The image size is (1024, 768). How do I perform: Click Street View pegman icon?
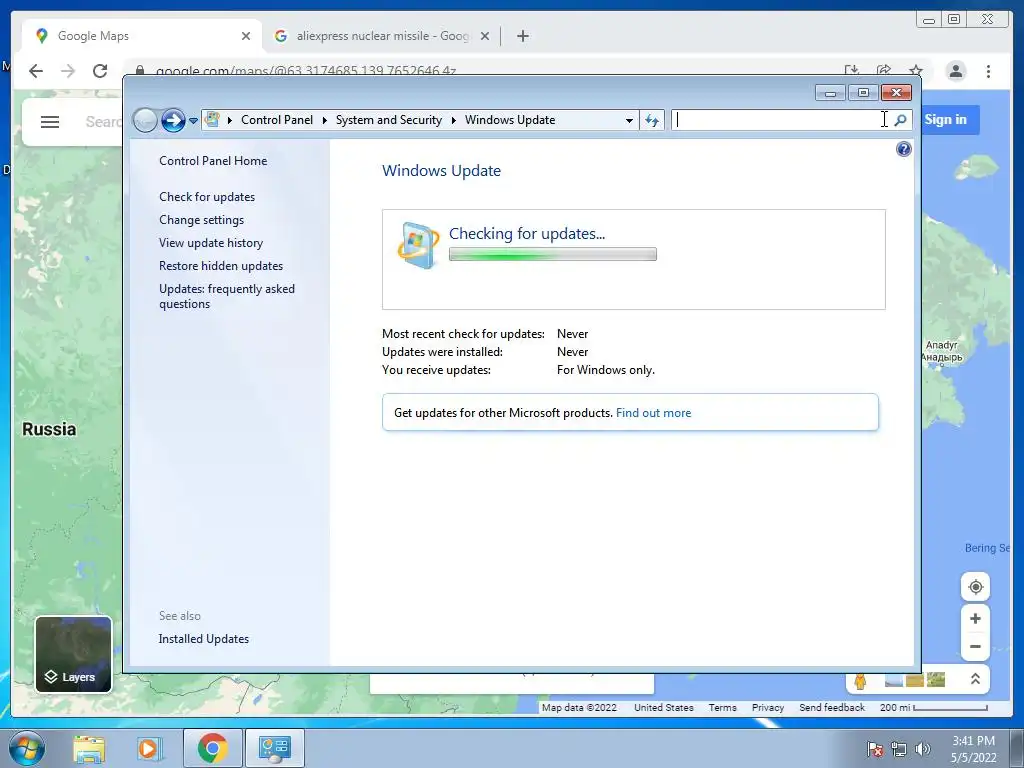click(860, 681)
